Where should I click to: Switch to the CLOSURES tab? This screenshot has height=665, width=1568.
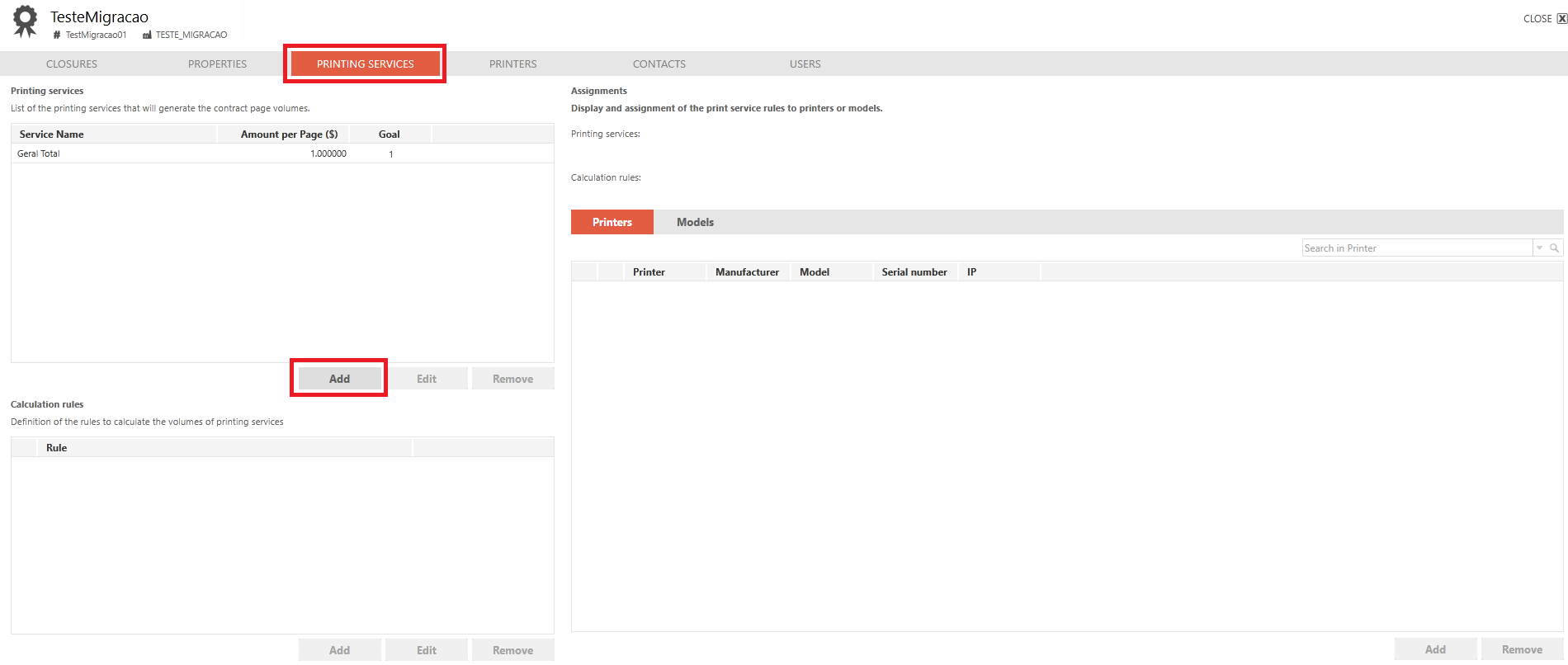pos(72,64)
